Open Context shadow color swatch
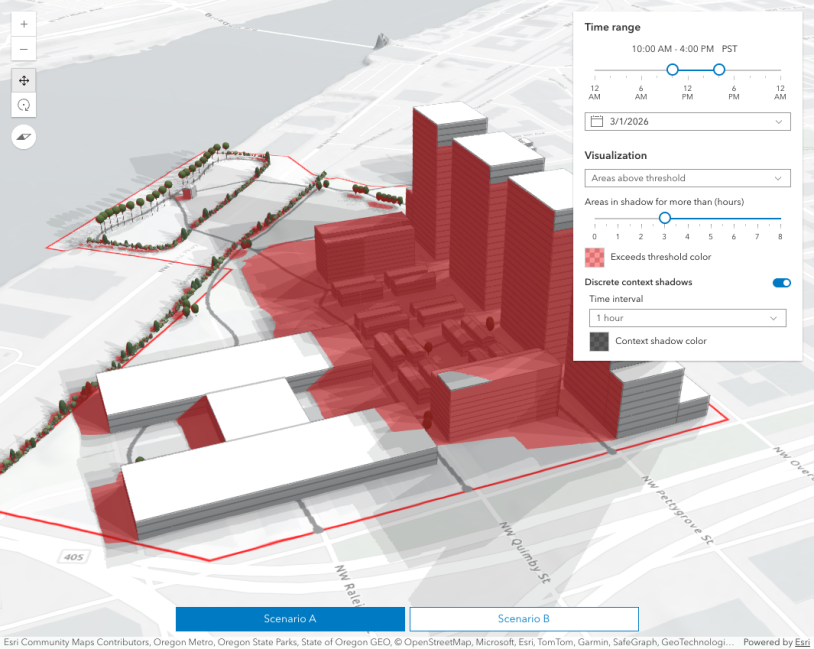This screenshot has height=649, width=814. (599, 341)
